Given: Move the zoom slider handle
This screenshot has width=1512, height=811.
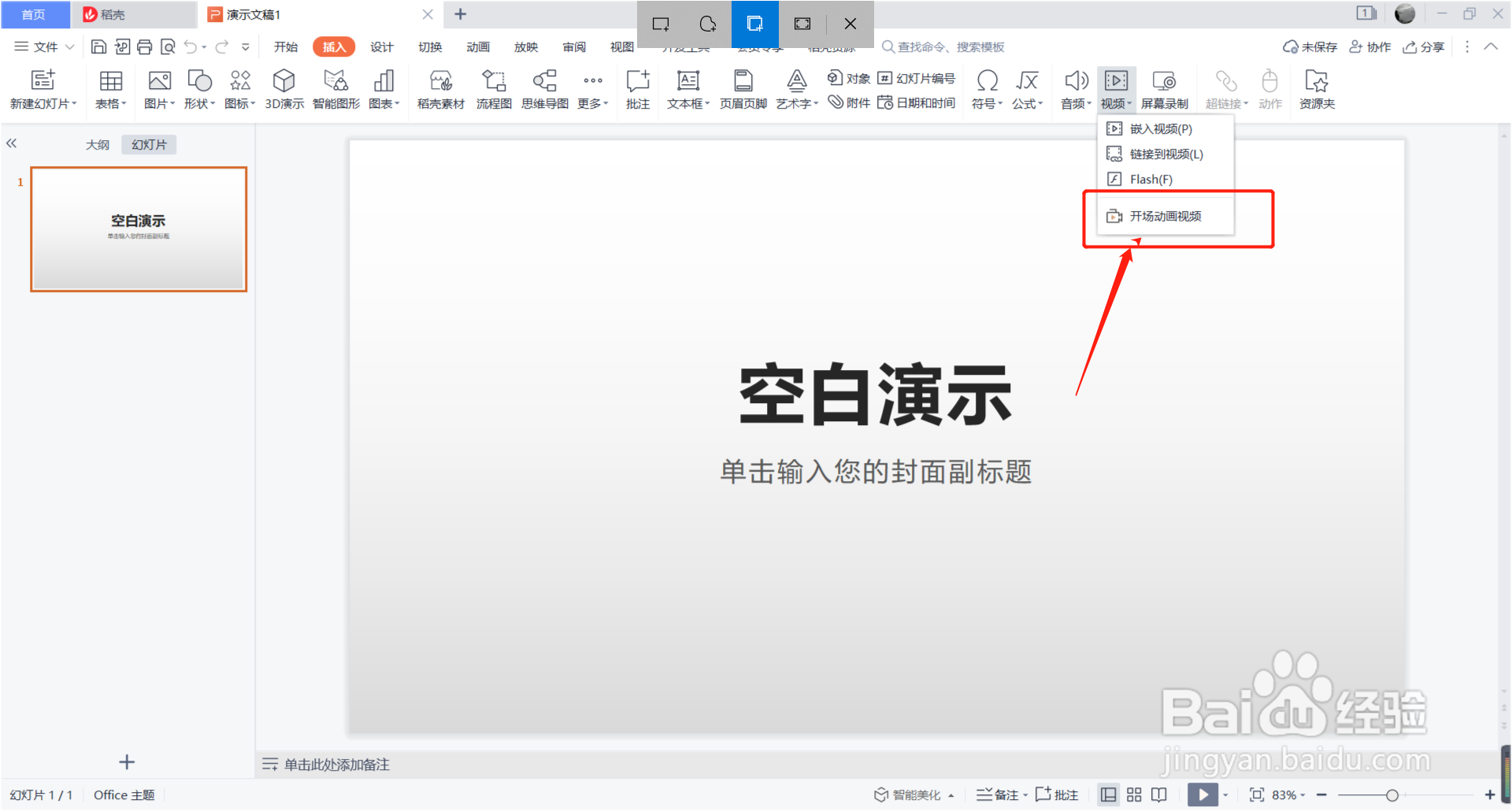Looking at the screenshot, I should [1392, 795].
